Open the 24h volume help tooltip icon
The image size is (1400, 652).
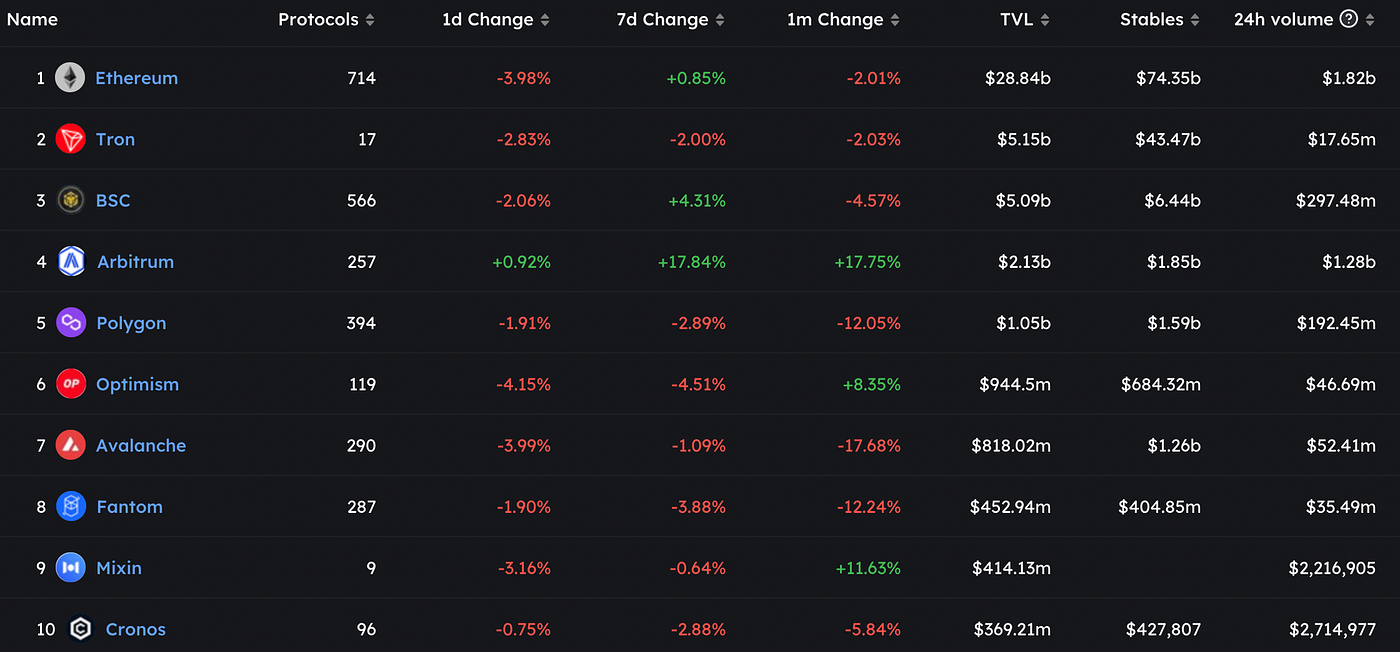(1349, 19)
